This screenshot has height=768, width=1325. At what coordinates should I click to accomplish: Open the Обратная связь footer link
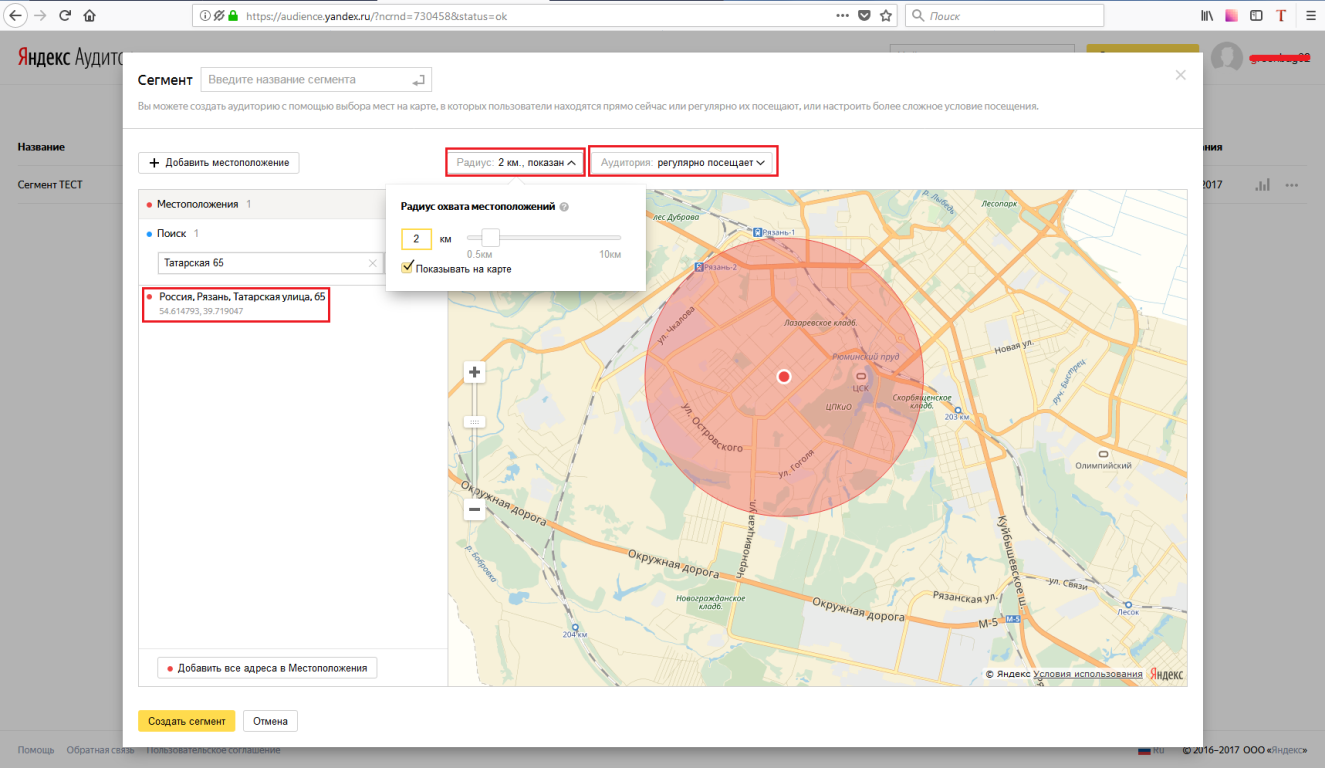click(x=100, y=750)
